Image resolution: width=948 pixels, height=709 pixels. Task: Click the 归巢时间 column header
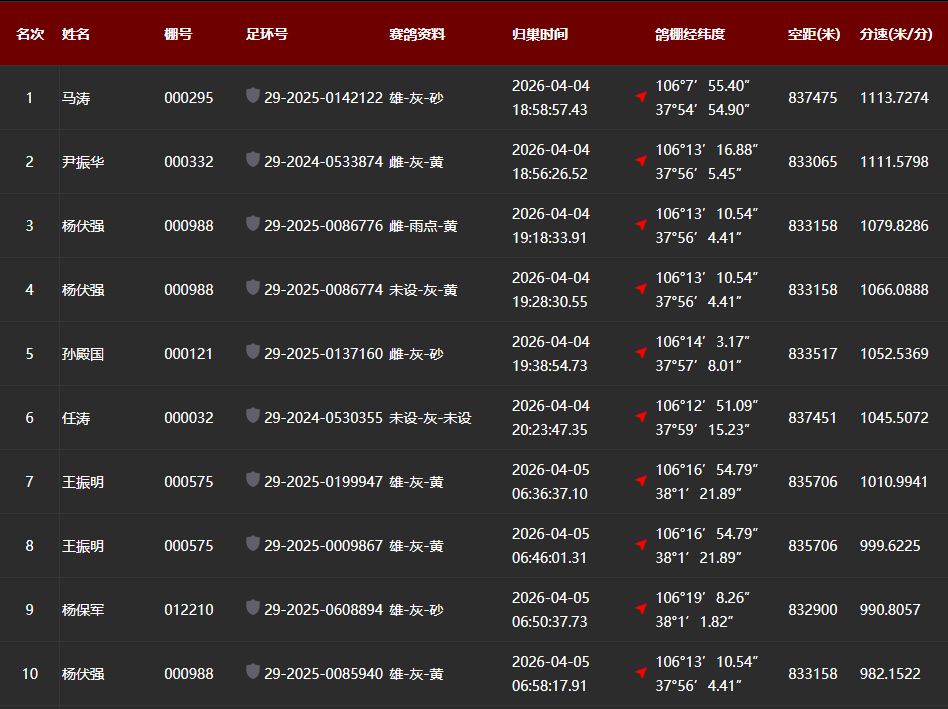pyautogui.click(x=540, y=34)
